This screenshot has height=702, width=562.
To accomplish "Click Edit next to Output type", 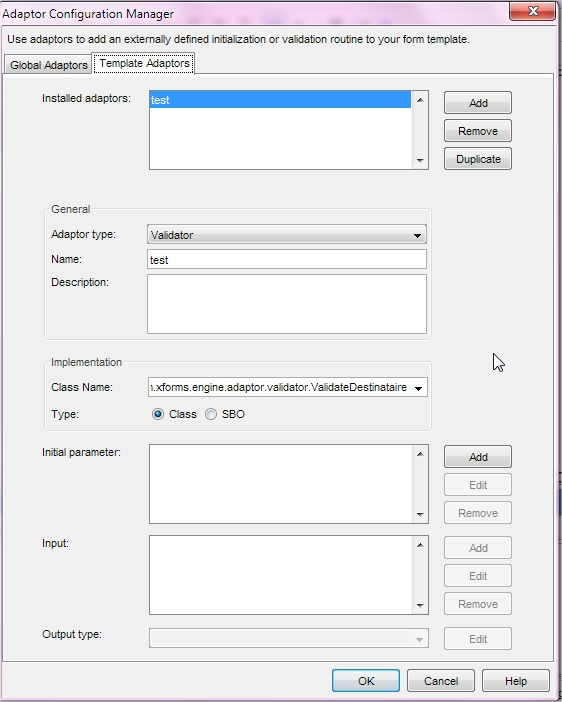I will [478, 639].
